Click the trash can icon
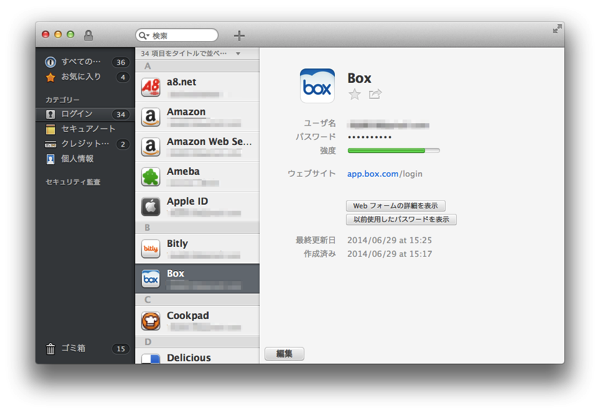Viewport: 600px width, 413px height. pyautogui.click(x=51, y=349)
